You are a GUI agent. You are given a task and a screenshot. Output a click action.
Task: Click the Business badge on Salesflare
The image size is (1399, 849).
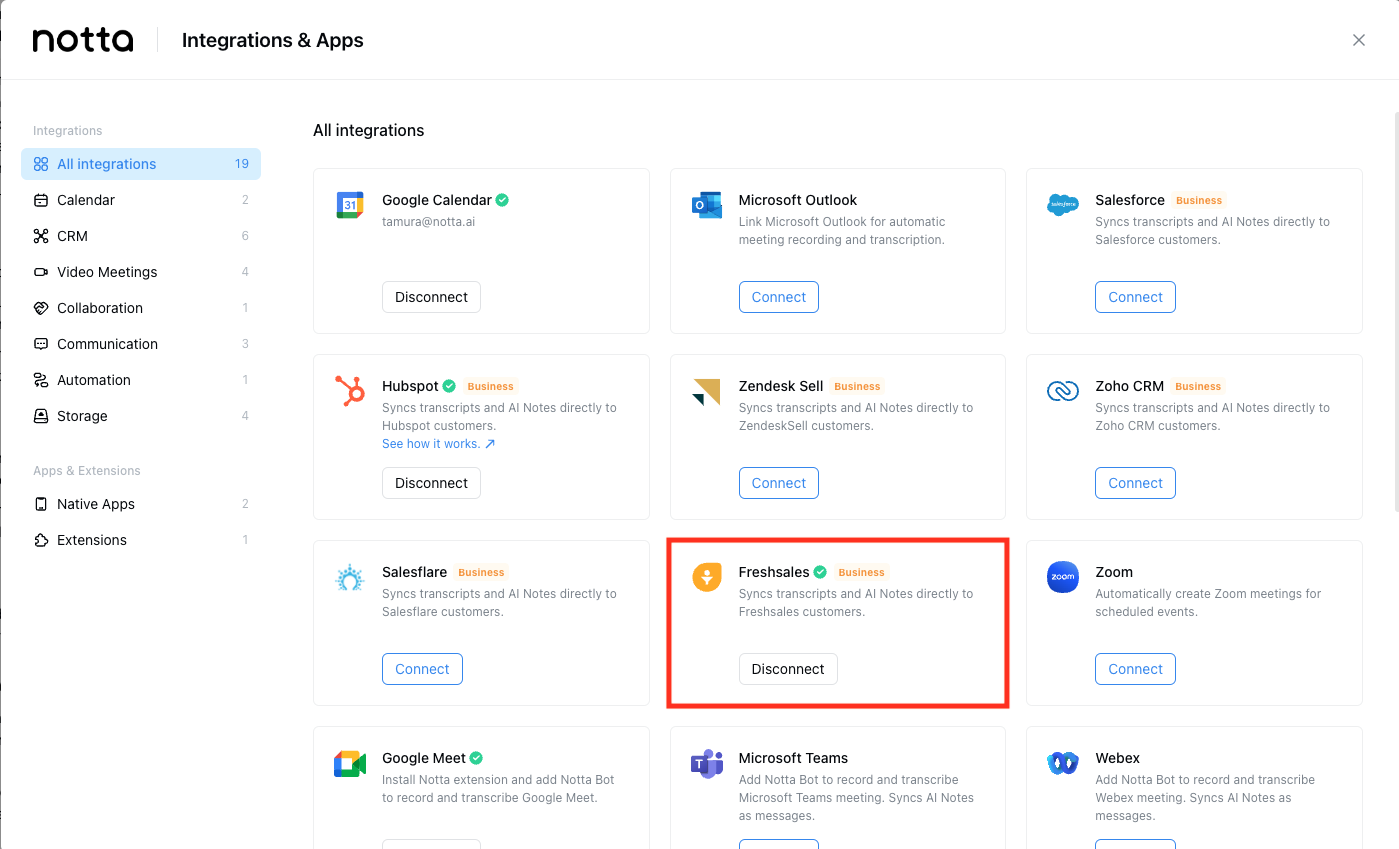[481, 572]
